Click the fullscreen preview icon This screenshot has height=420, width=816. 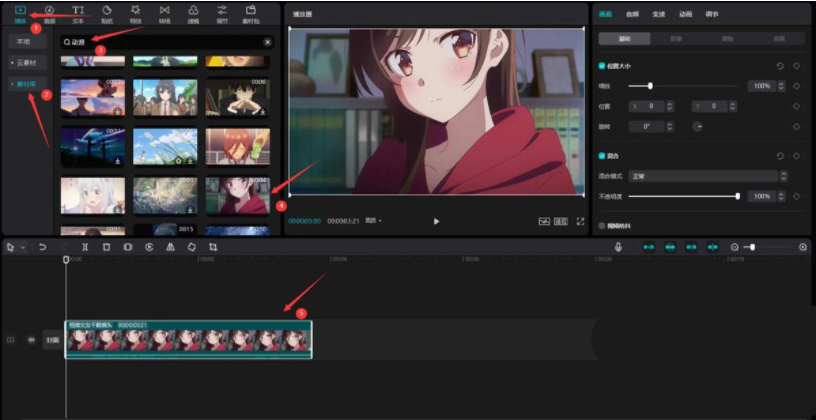point(581,221)
